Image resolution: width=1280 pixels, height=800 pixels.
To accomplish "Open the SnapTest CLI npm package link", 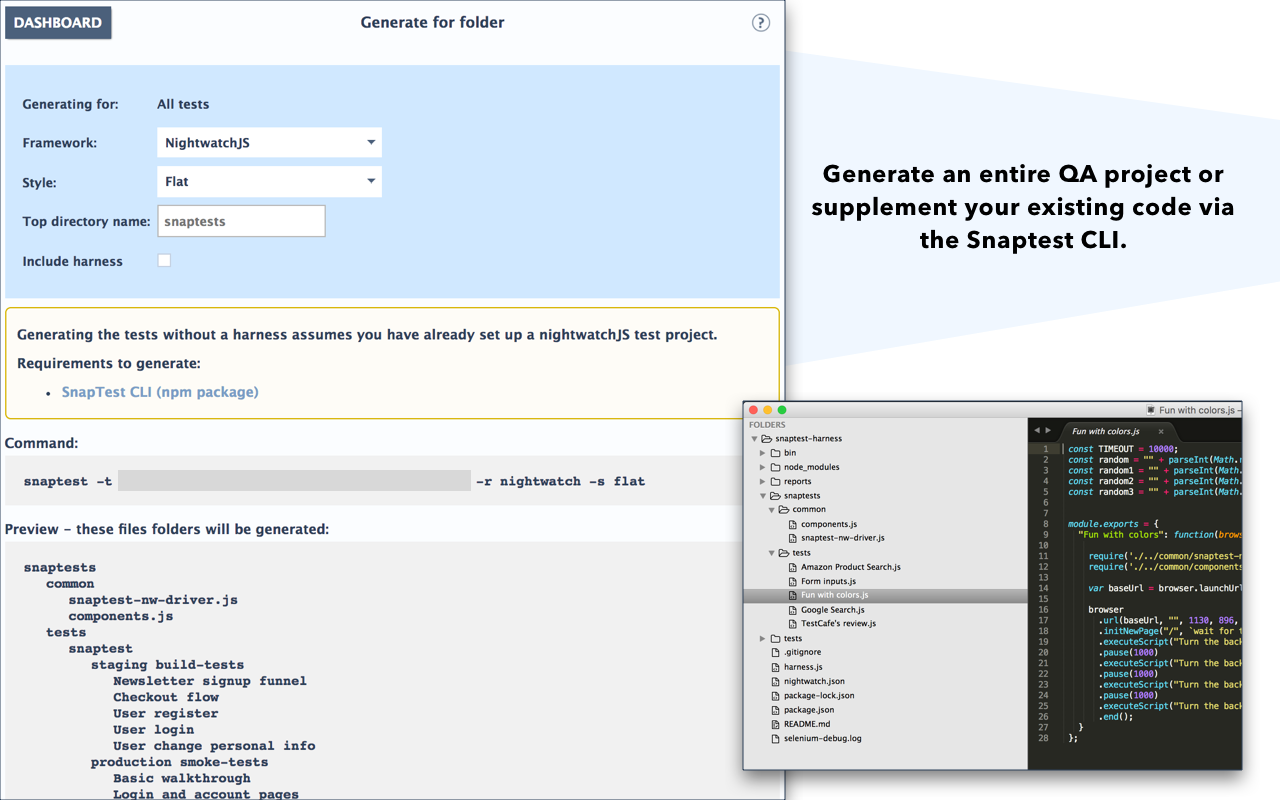I will [x=160, y=392].
